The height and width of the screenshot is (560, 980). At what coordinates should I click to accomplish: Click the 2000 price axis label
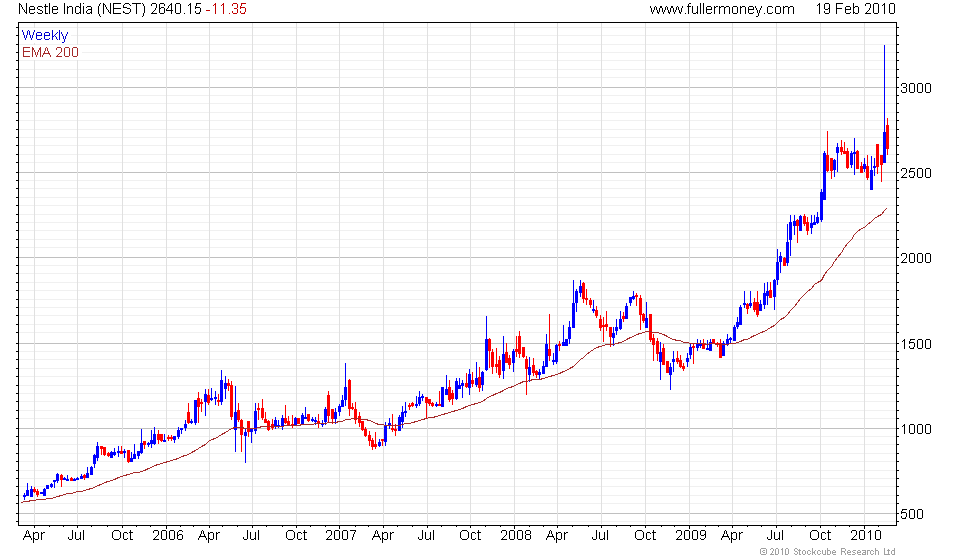(x=916, y=258)
